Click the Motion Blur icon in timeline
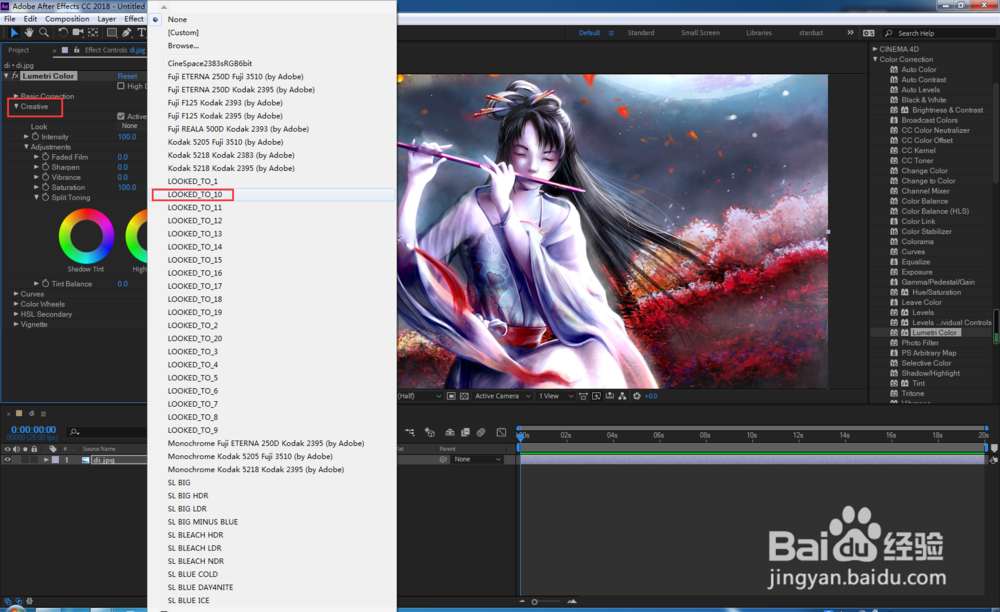 coord(482,432)
